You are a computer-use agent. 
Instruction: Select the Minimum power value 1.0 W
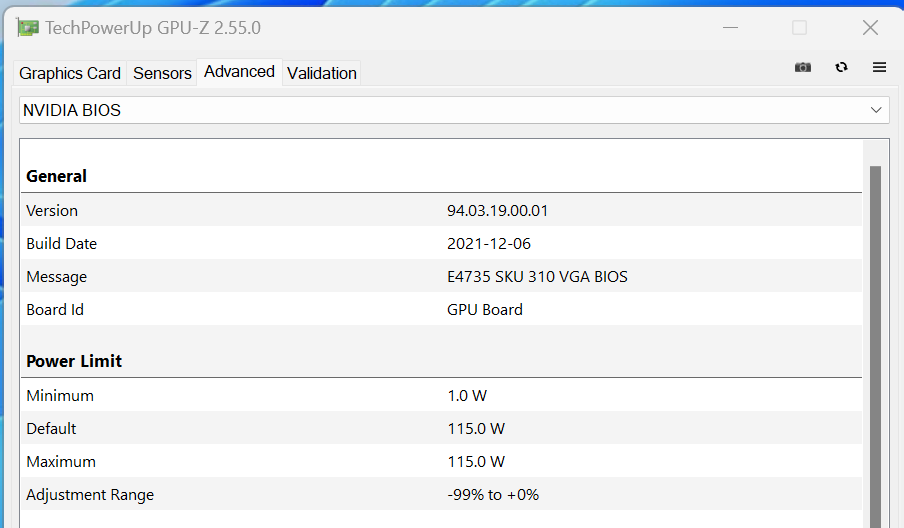467,396
